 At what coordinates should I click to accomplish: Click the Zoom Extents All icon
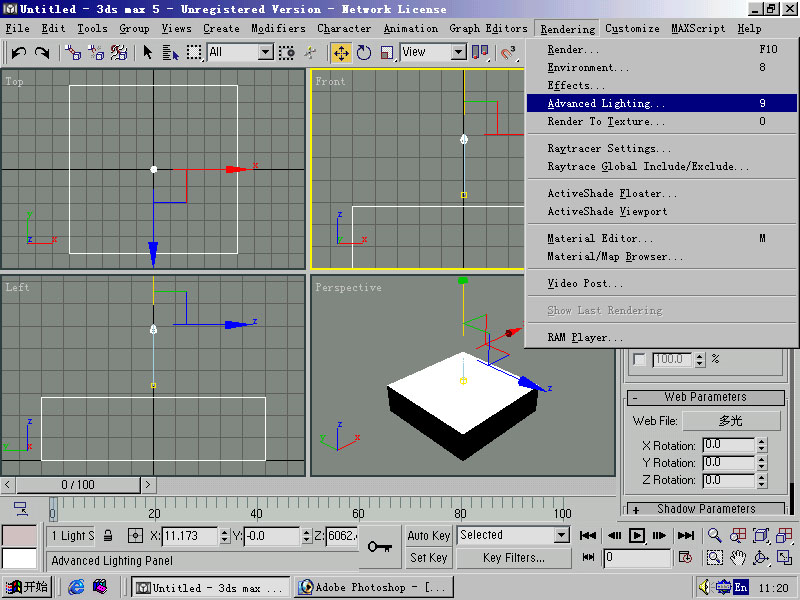[x=784, y=535]
